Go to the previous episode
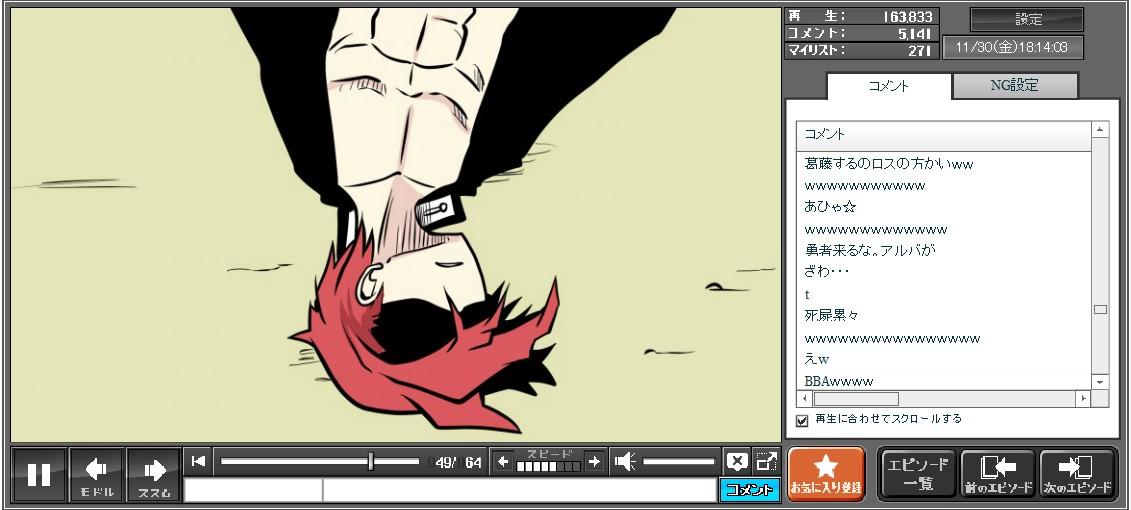The width and height of the screenshot is (1131, 510). click(997, 474)
